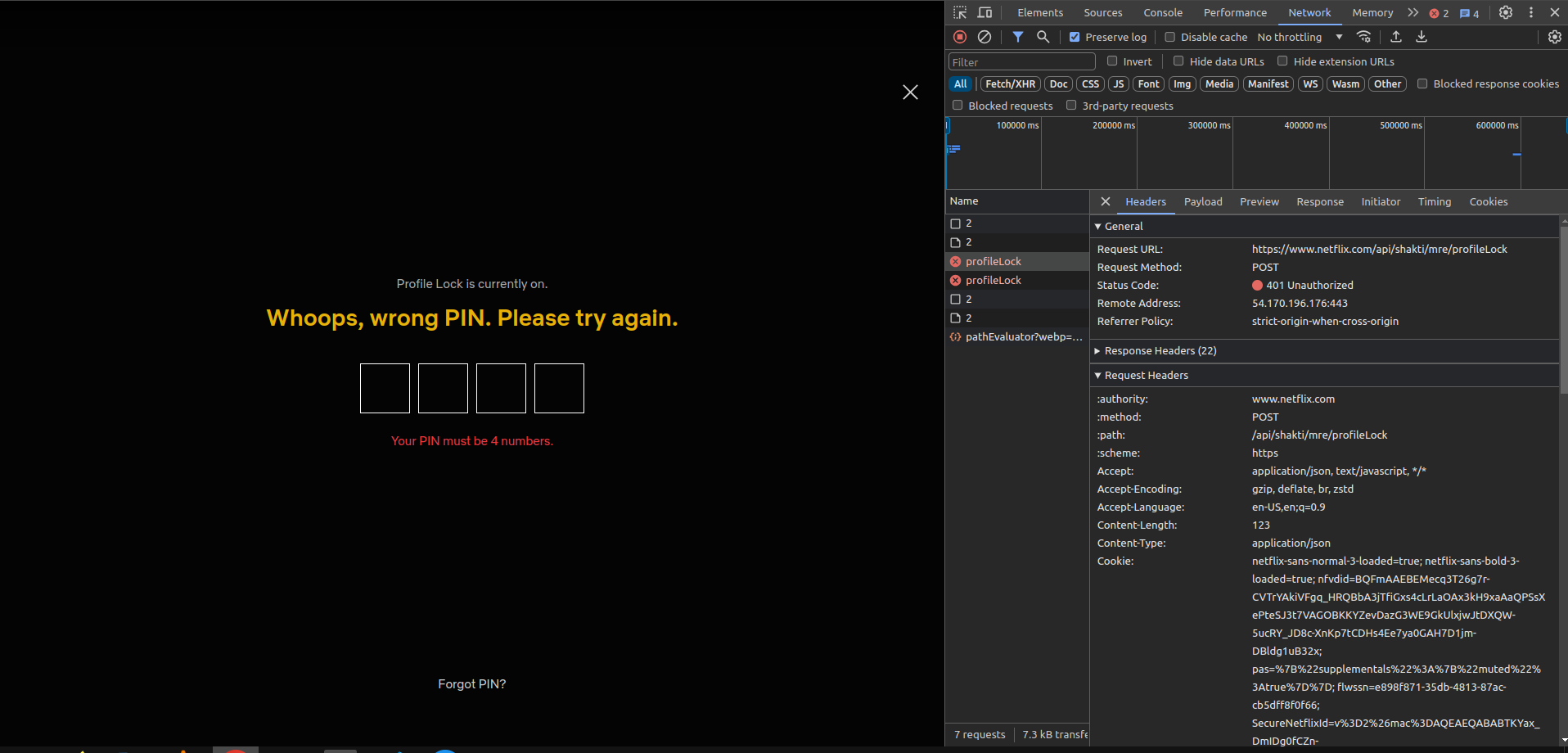This screenshot has width=1568, height=753.
Task: Close the request details pane
Action: tap(1106, 201)
